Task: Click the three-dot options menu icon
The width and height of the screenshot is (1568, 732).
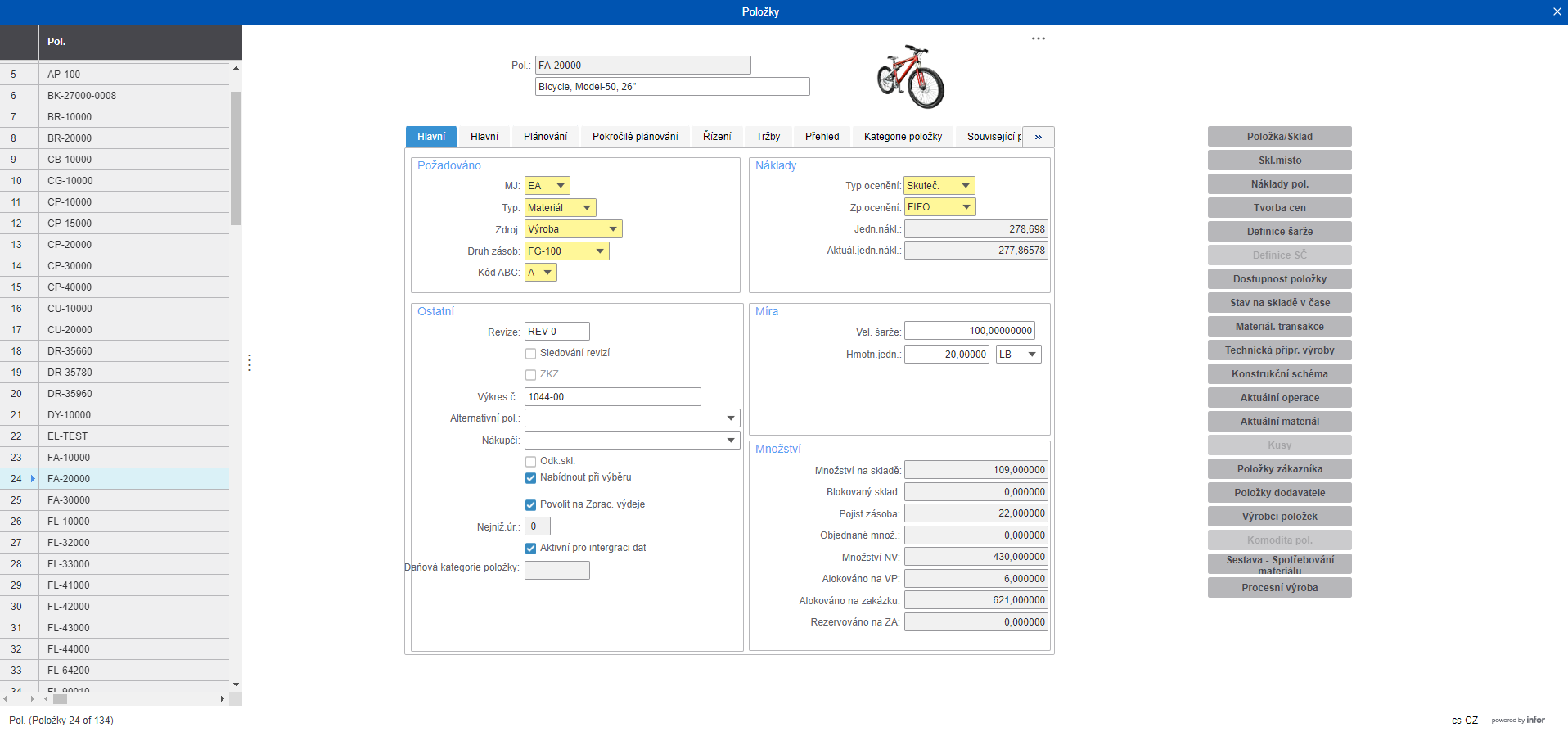Action: (x=1038, y=38)
